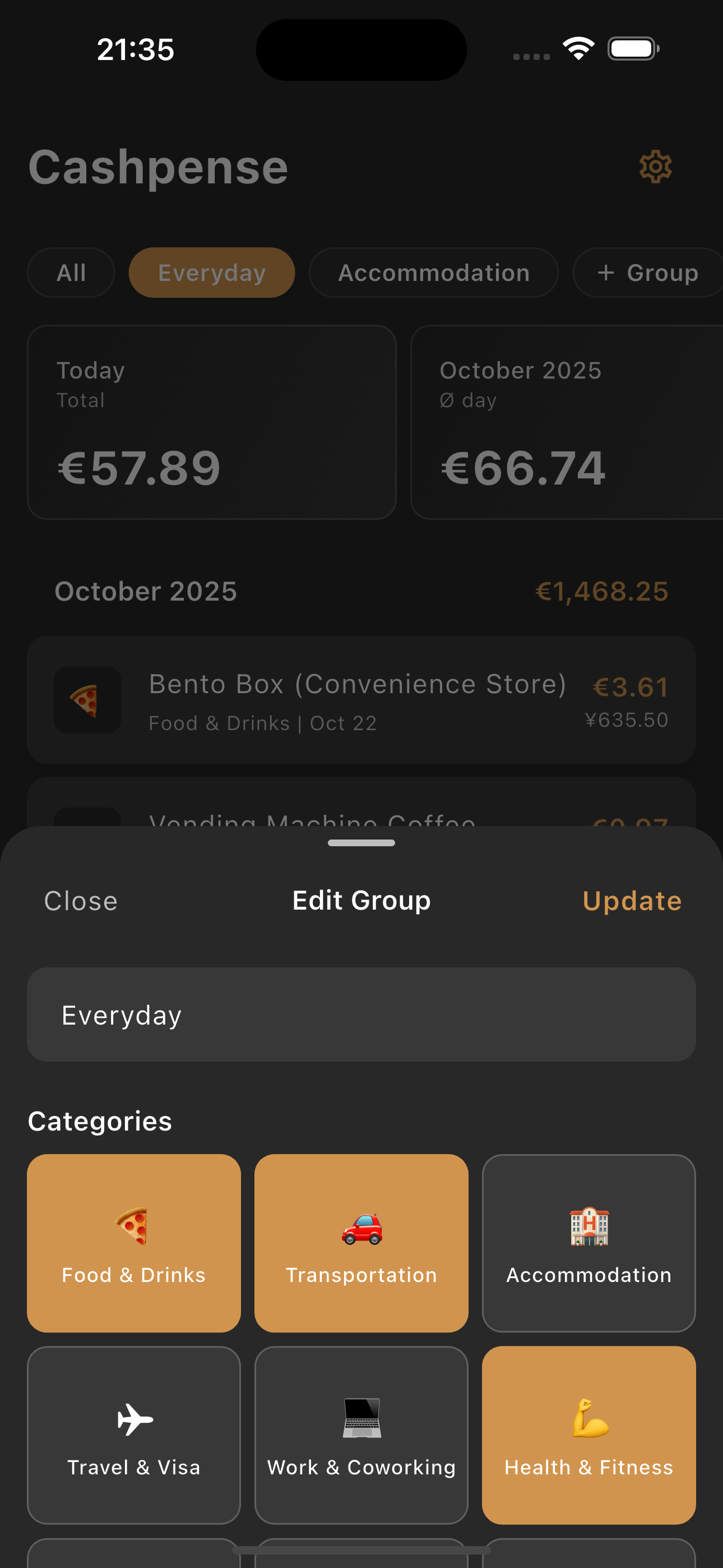Close the Edit Group sheet
The image size is (723, 1568).
[80, 901]
